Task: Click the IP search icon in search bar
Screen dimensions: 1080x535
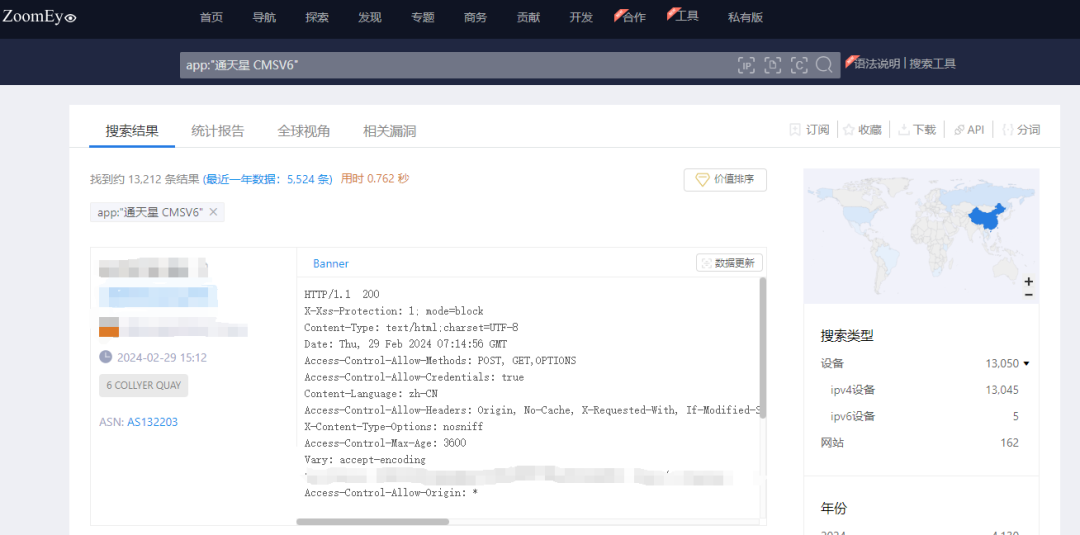Action: (746, 65)
